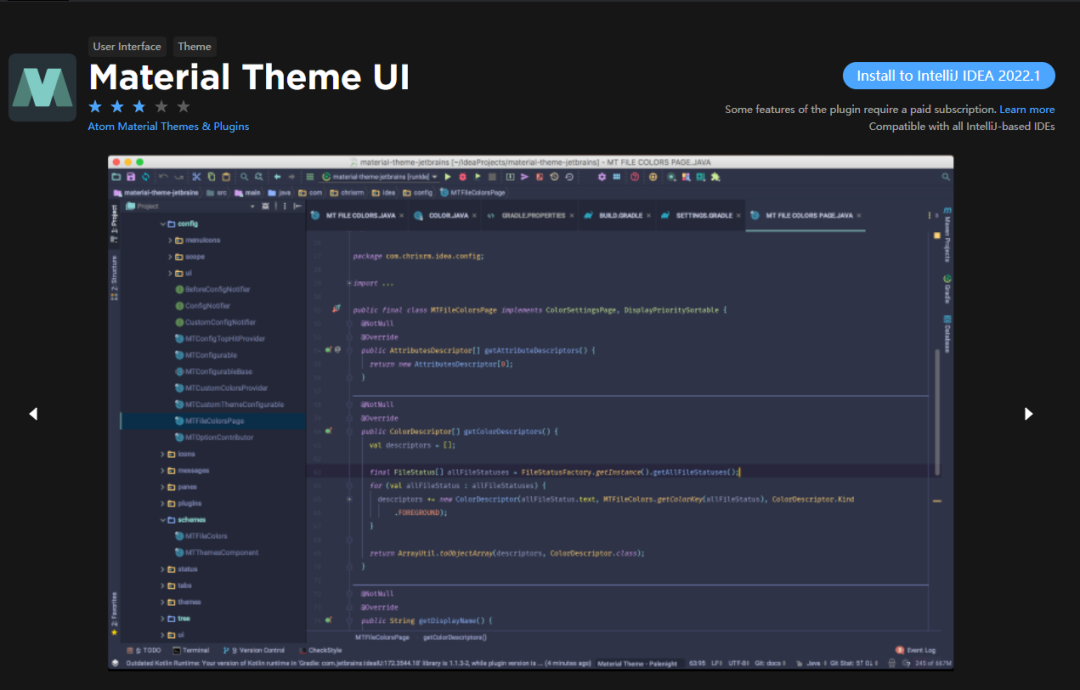Click the purple Settings gear icon

(x=601, y=177)
